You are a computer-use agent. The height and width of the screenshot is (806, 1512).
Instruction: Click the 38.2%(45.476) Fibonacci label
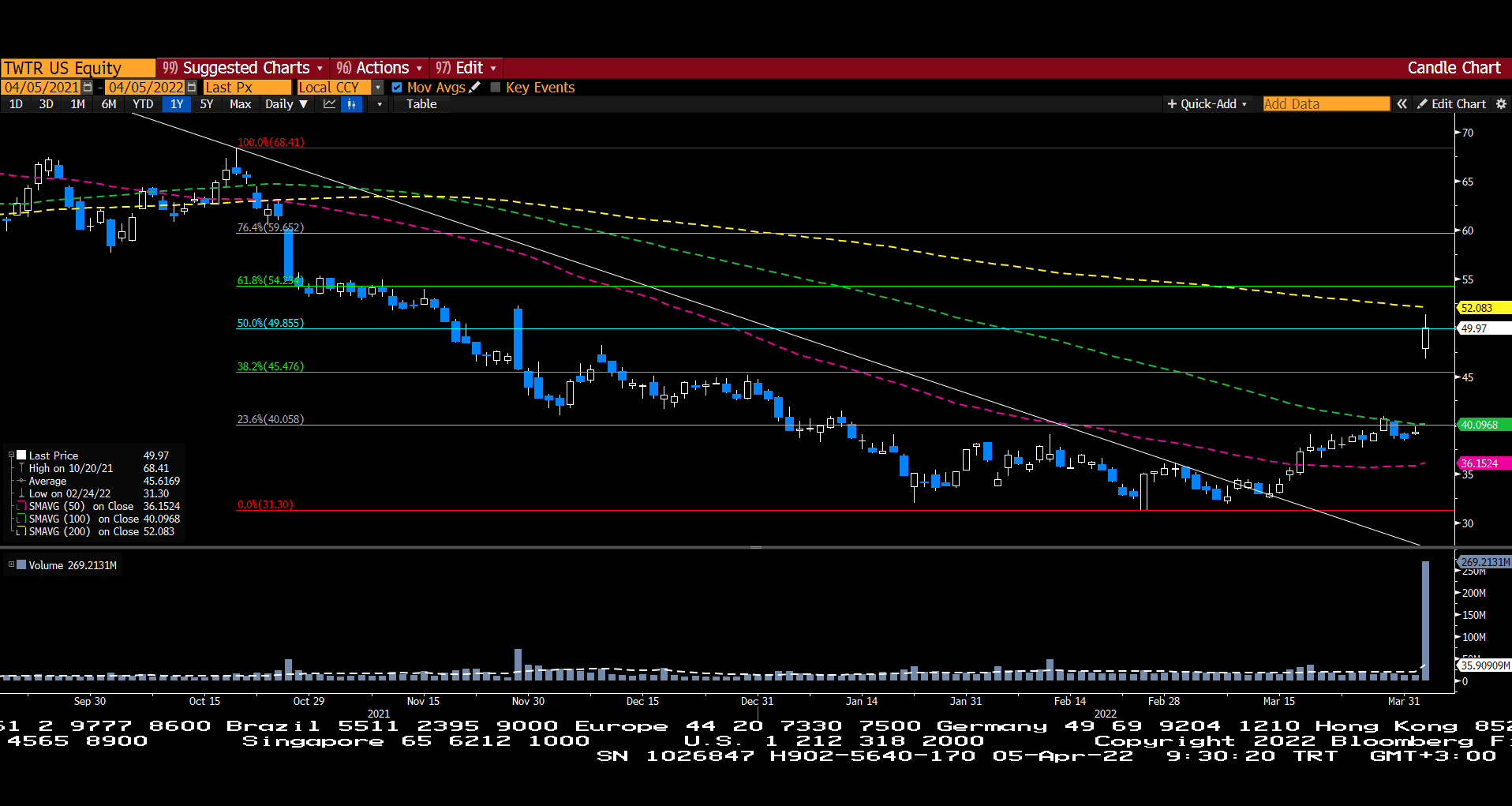[271, 366]
